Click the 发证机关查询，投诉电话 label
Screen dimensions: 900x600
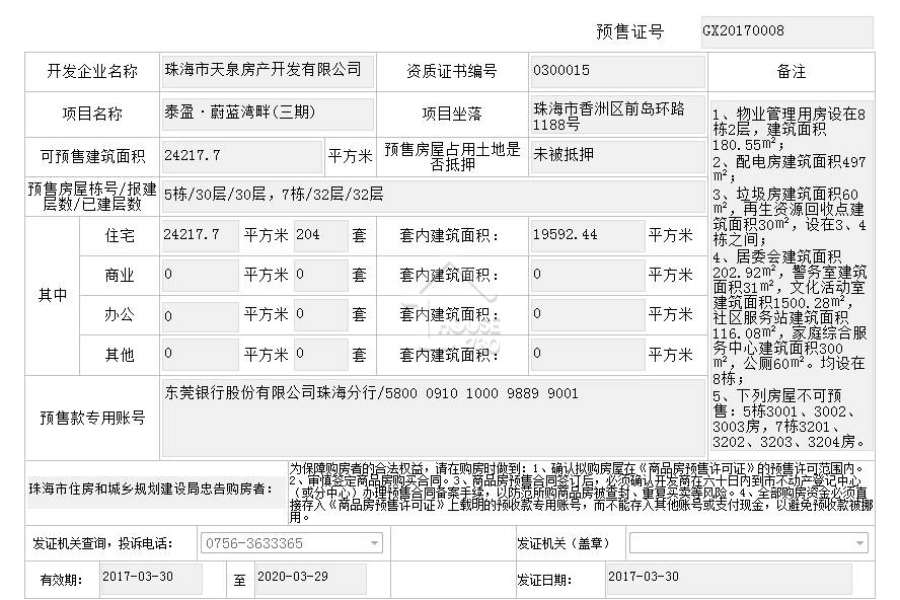(103, 543)
